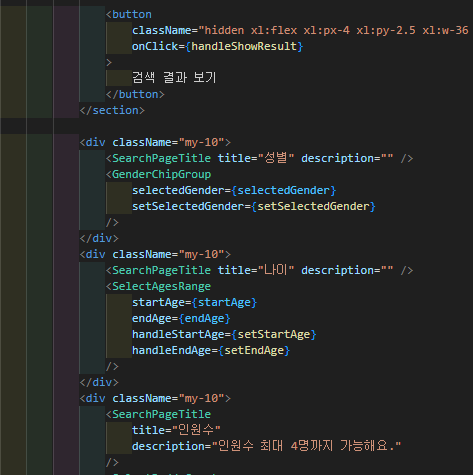
Task: Click the setStartAge value
Action: coord(274,334)
